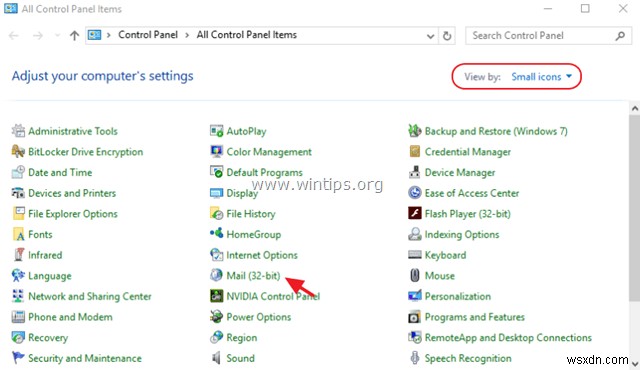Click the Mouse icon
The width and height of the screenshot is (640, 370).
pos(415,275)
